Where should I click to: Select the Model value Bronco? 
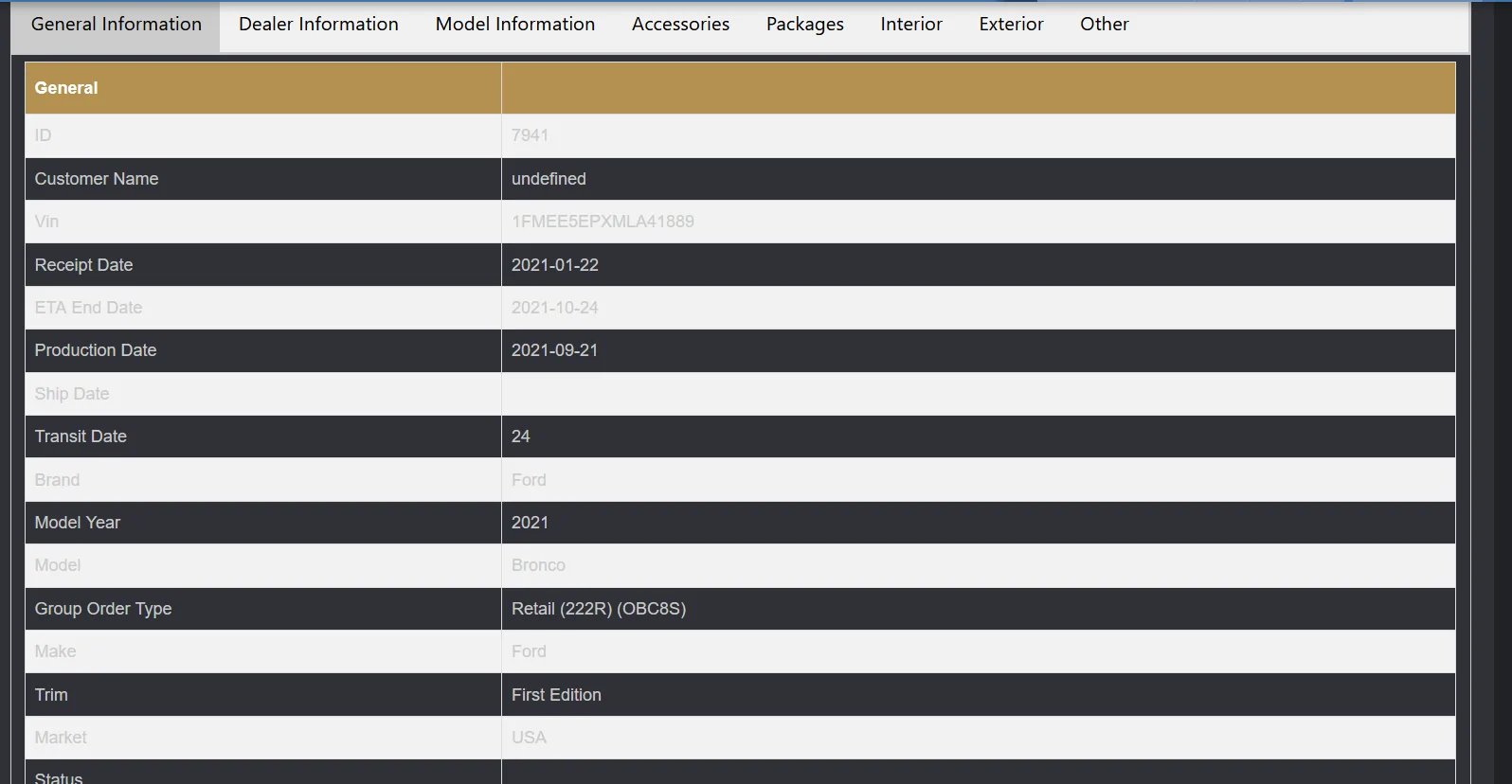538,565
